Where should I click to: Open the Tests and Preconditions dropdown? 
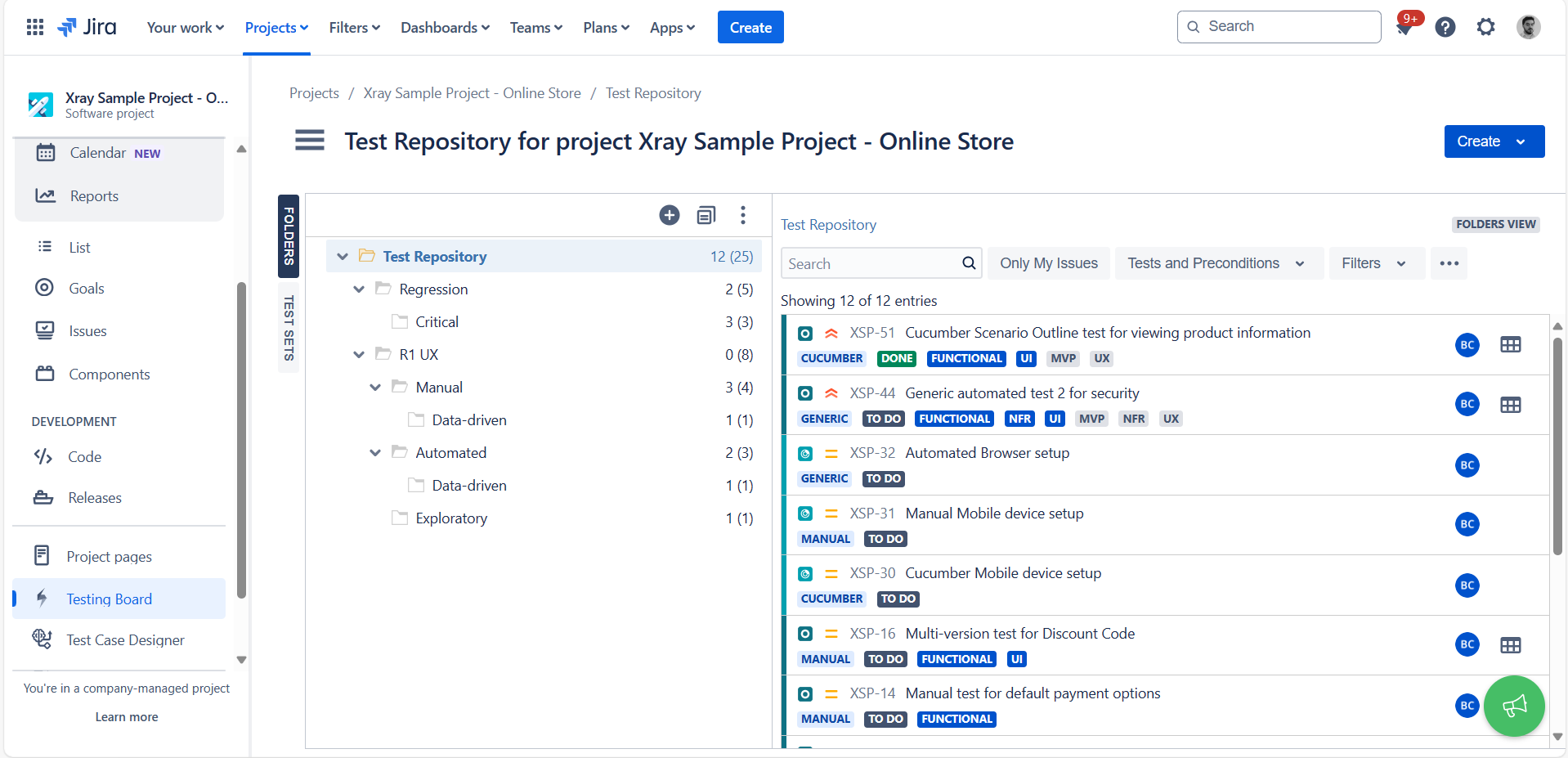tap(1219, 263)
